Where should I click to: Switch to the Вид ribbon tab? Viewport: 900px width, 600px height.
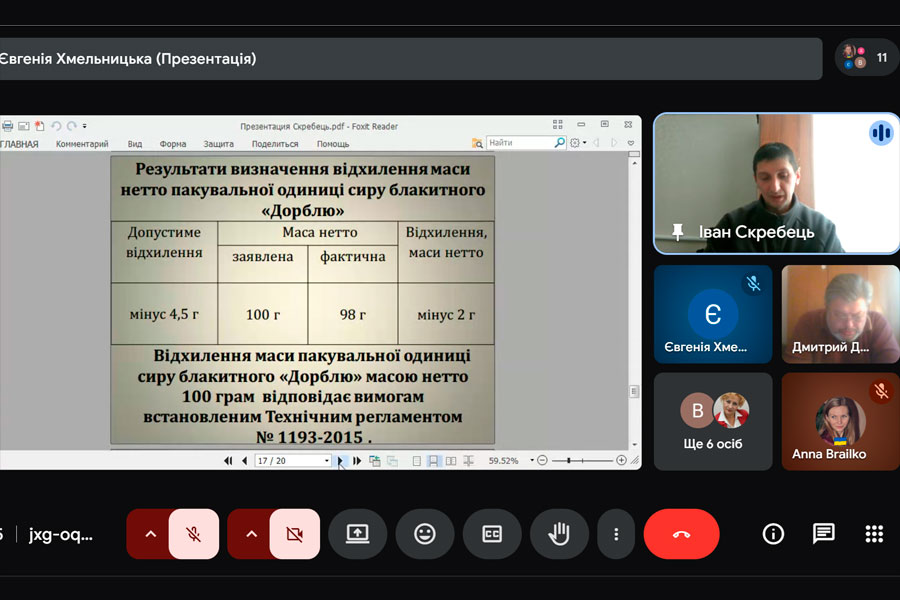[135, 144]
